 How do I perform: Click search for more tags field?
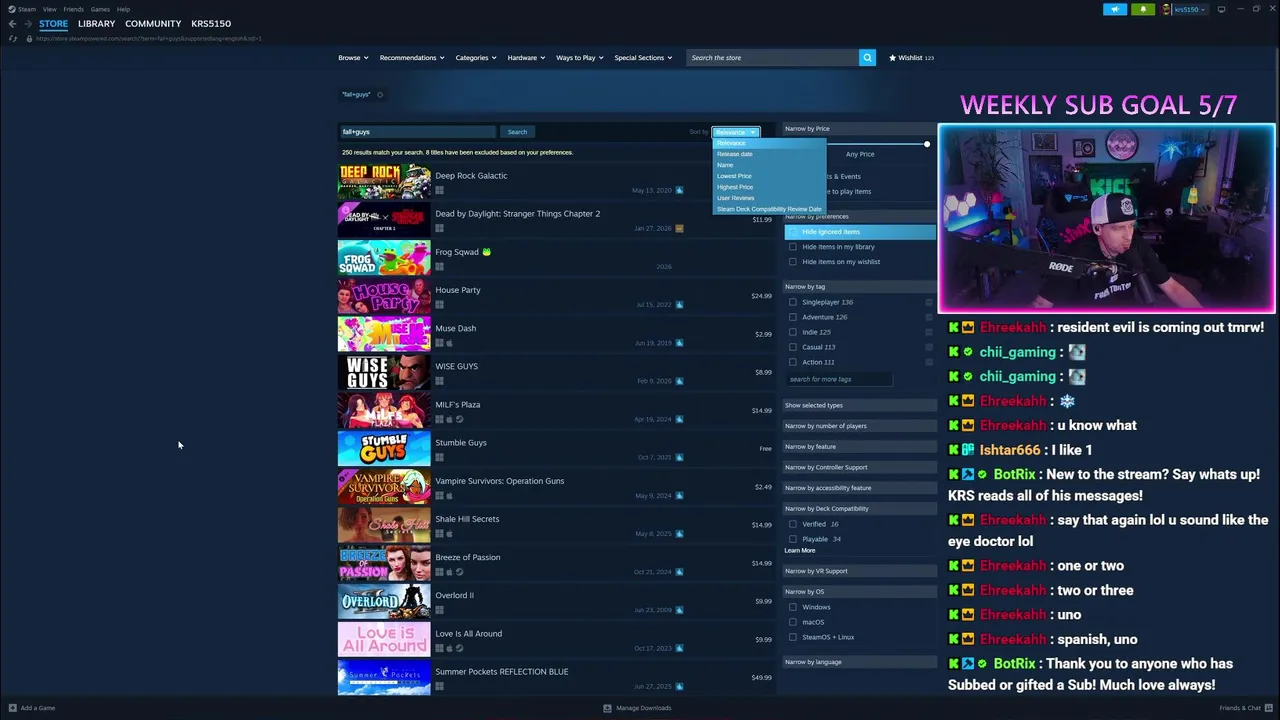point(838,380)
